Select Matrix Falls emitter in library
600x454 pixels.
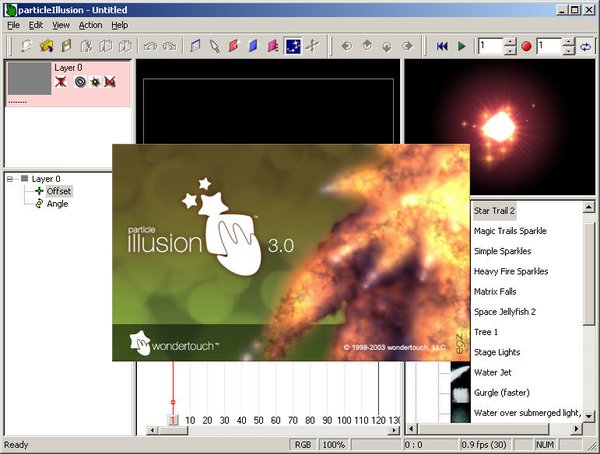(x=496, y=291)
